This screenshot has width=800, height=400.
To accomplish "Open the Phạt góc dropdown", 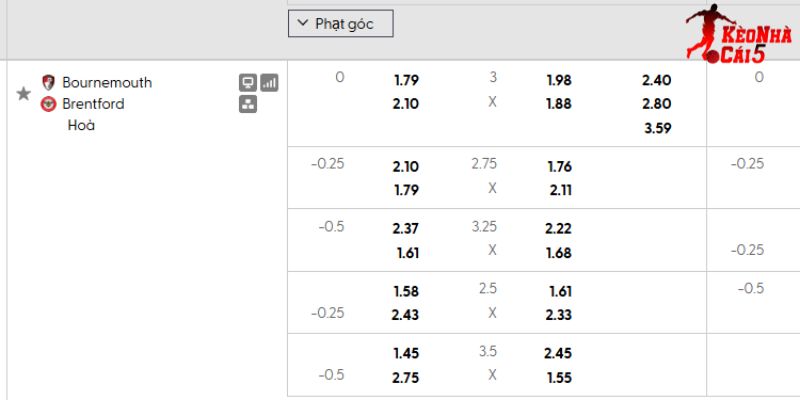I will click(340, 24).
